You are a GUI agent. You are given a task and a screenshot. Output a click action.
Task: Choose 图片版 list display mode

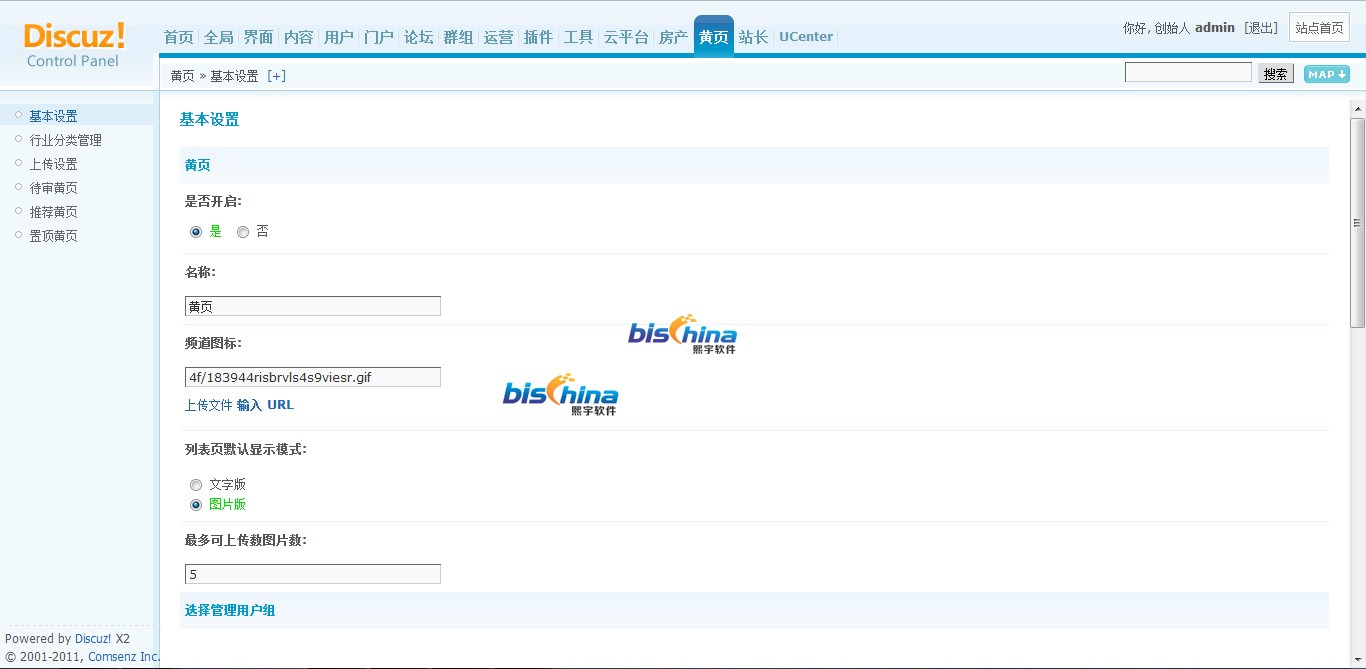[x=196, y=505]
